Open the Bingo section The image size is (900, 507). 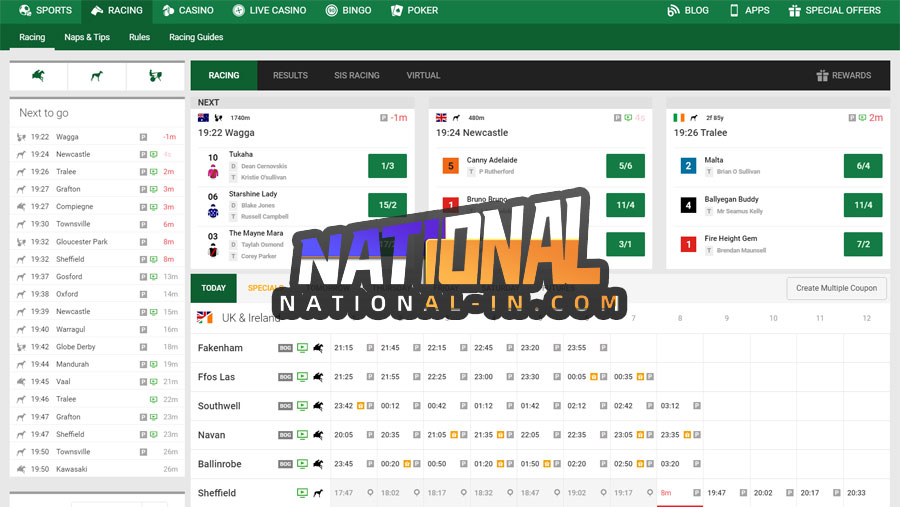(x=348, y=10)
